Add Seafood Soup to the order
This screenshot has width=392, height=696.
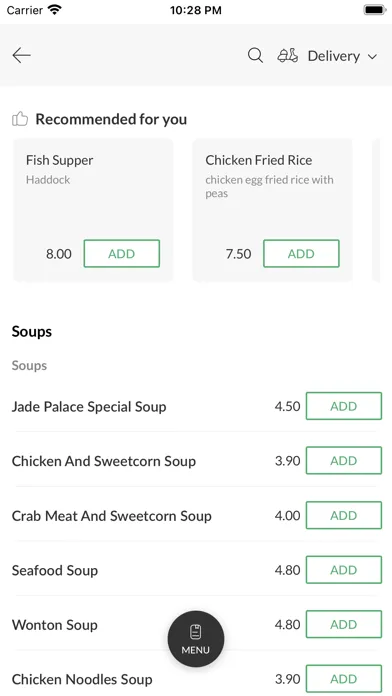[344, 569]
